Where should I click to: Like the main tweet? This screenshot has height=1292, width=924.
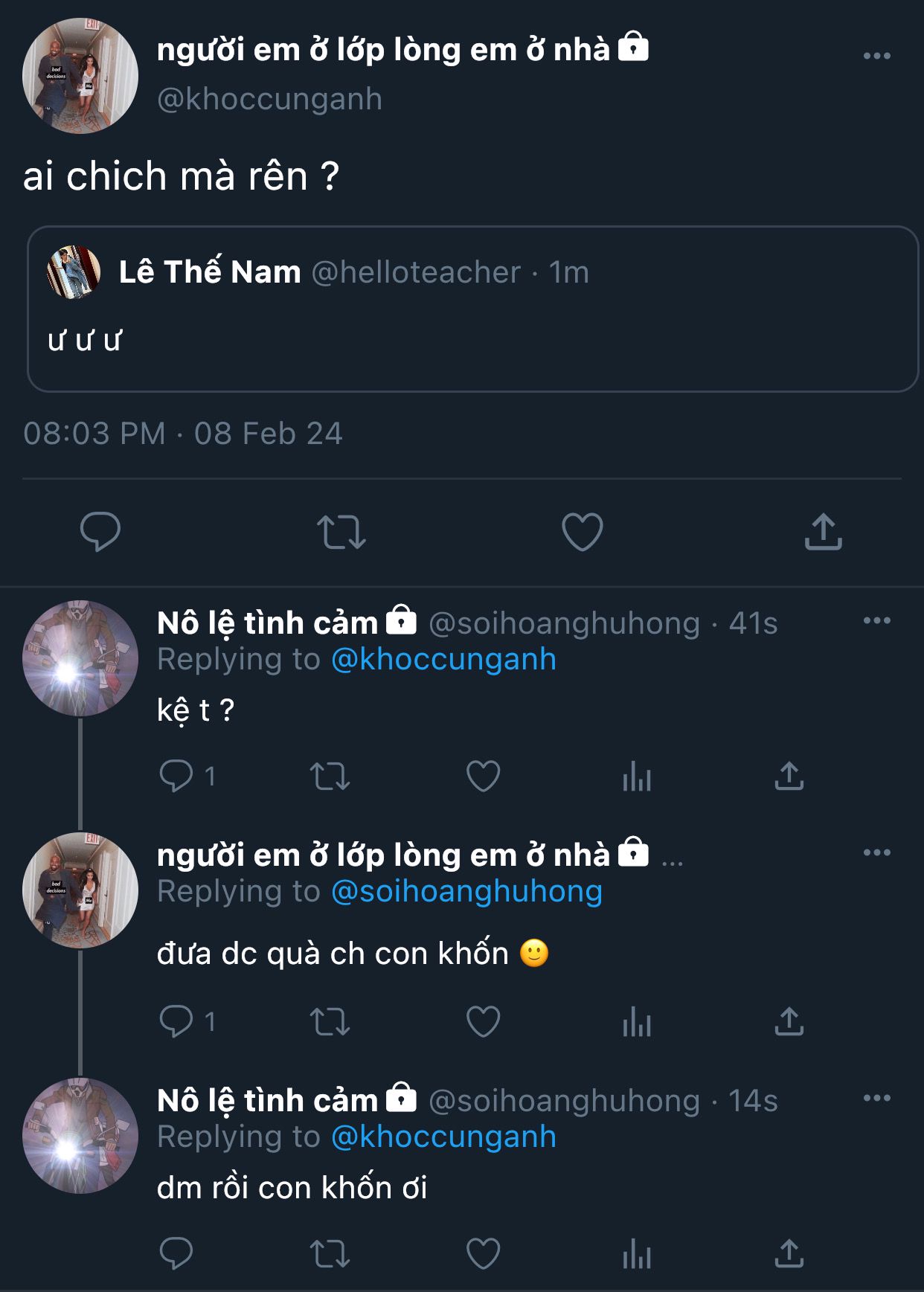pyautogui.click(x=582, y=532)
